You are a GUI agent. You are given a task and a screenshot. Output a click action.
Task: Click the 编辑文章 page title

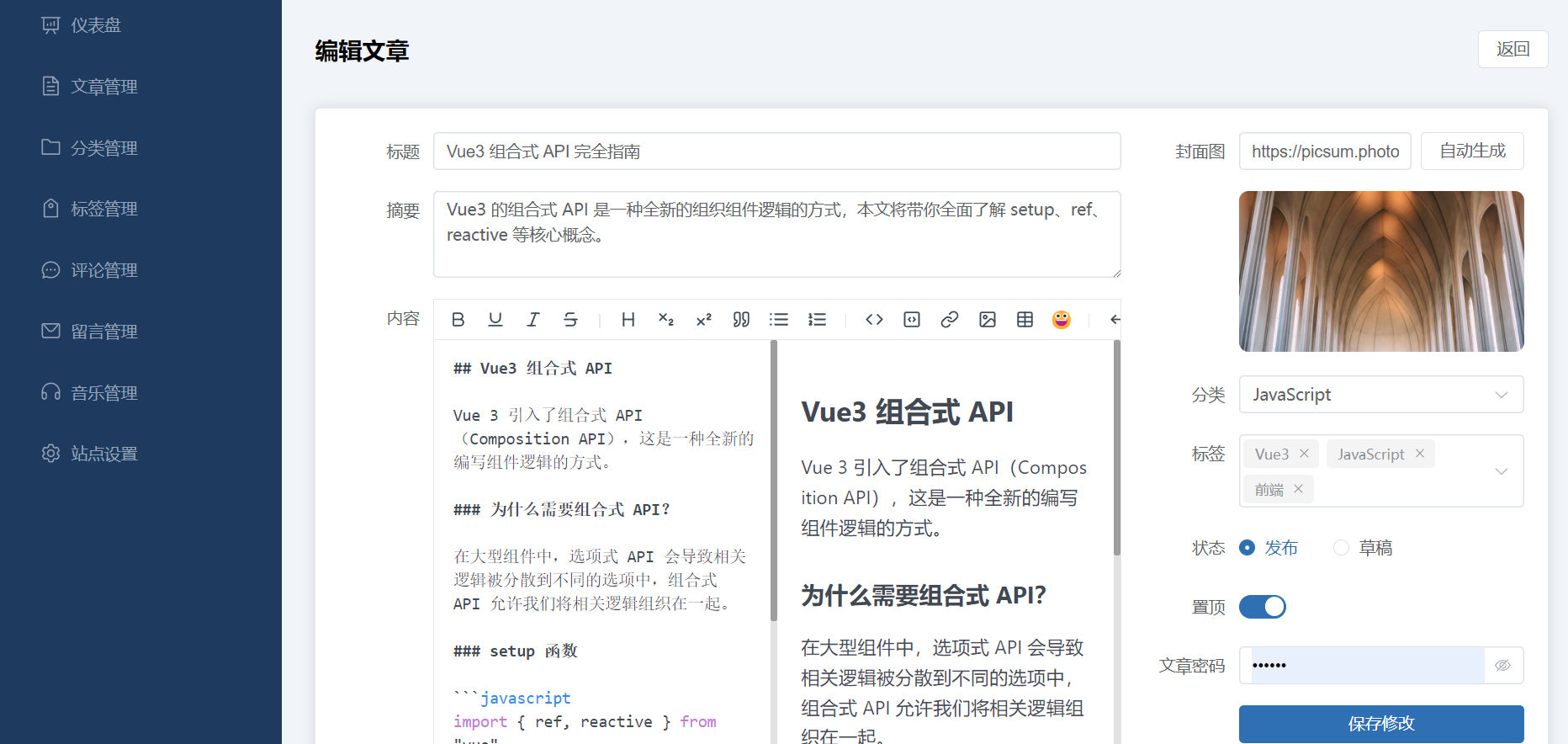(x=362, y=51)
